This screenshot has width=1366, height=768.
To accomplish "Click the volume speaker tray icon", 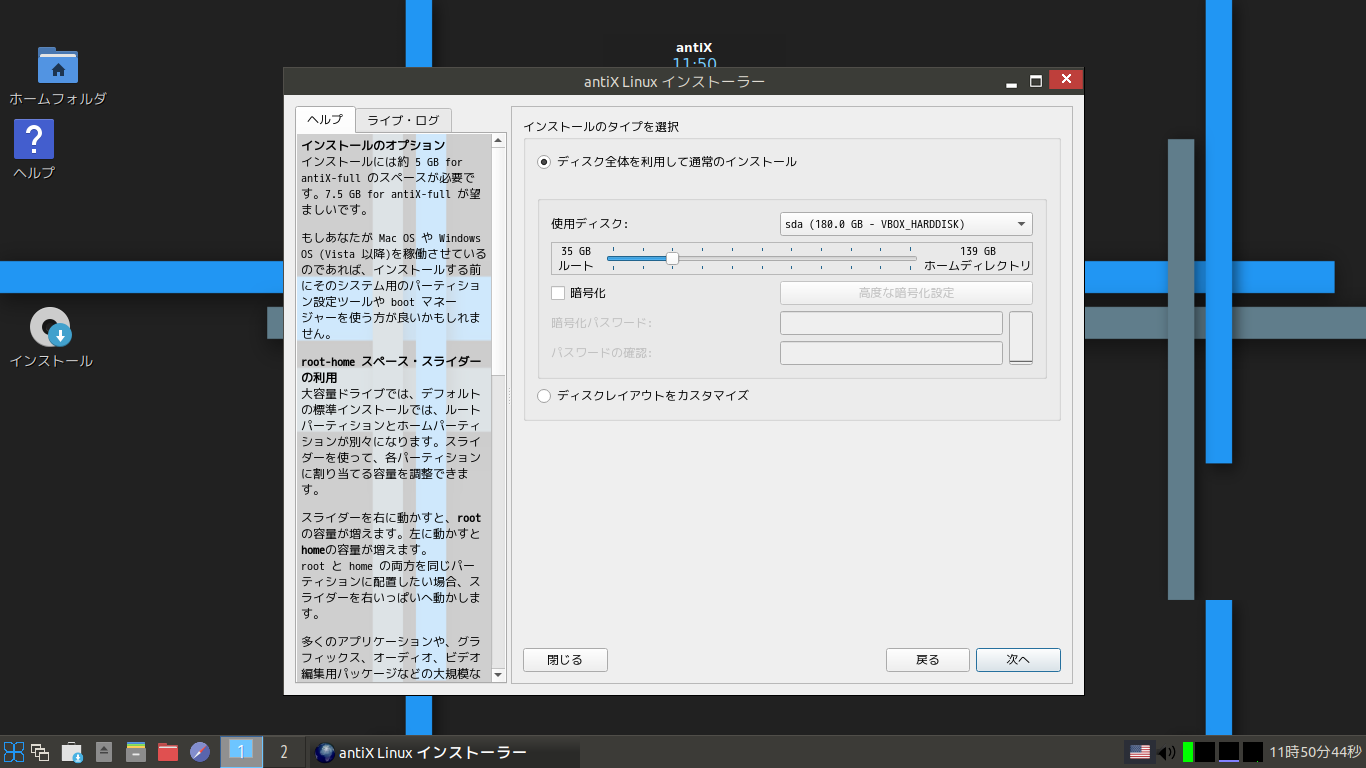I will (1166, 752).
